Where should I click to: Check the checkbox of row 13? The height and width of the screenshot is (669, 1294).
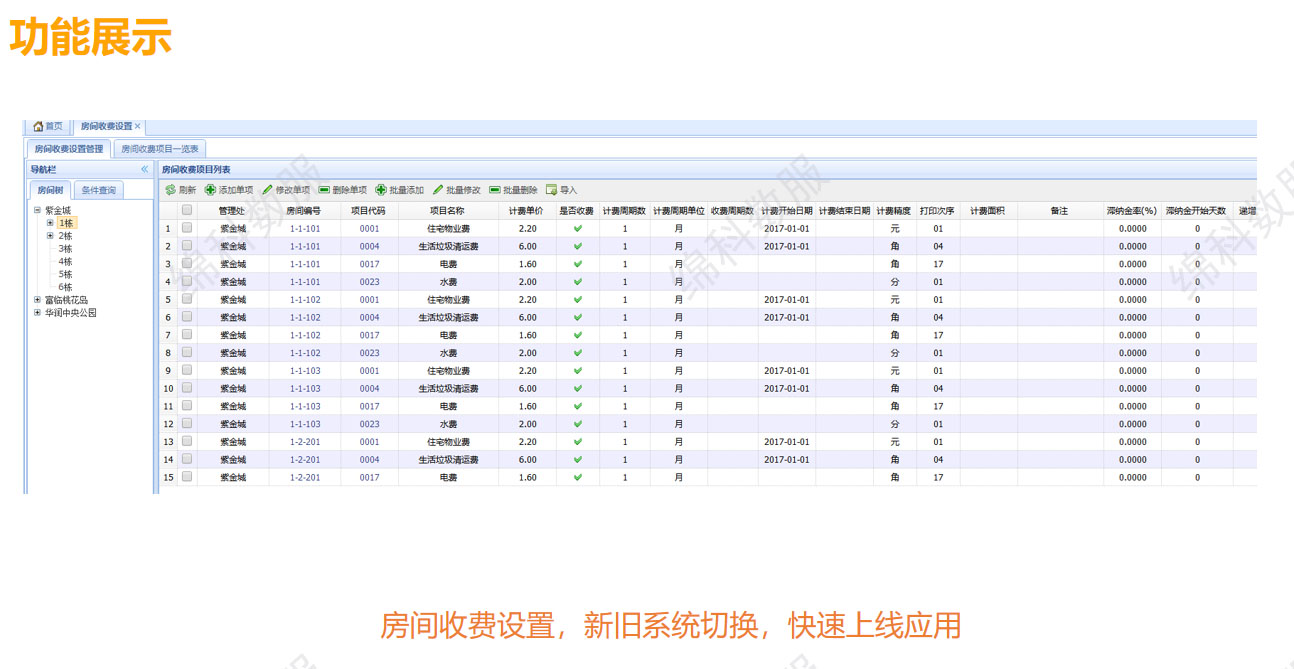click(187, 441)
